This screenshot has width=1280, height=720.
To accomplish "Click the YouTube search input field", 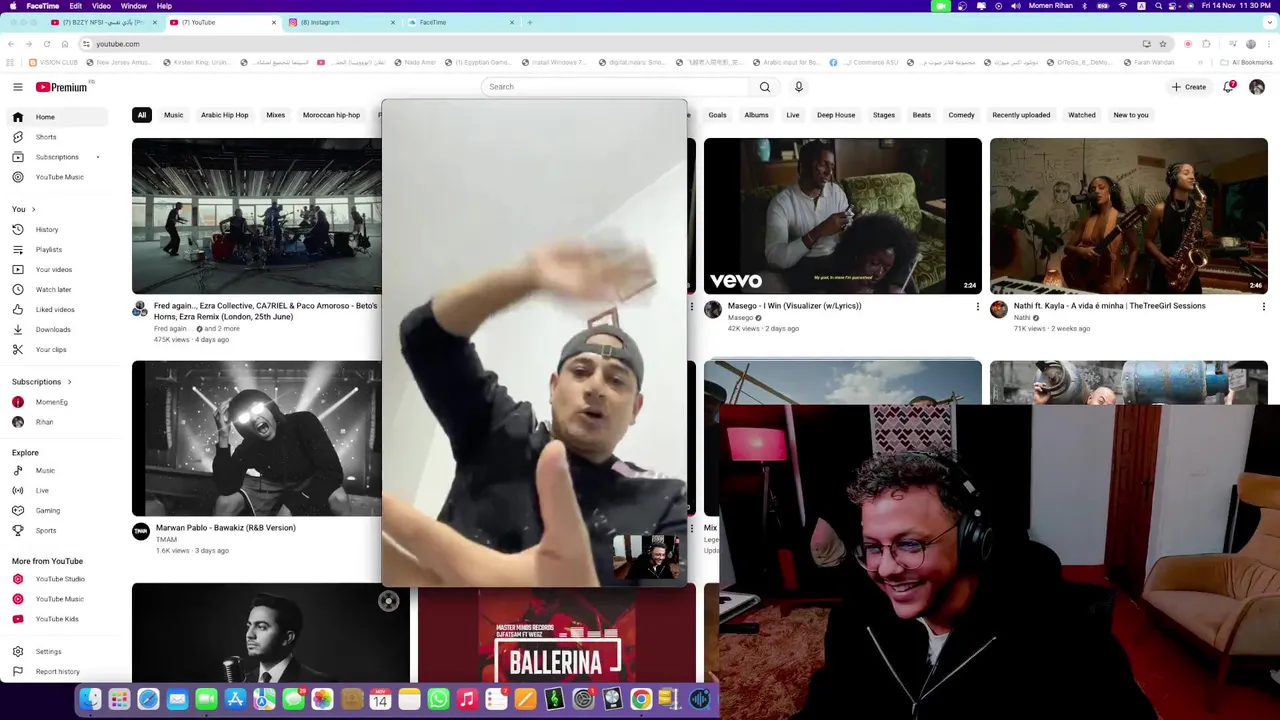I will [x=615, y=87].
